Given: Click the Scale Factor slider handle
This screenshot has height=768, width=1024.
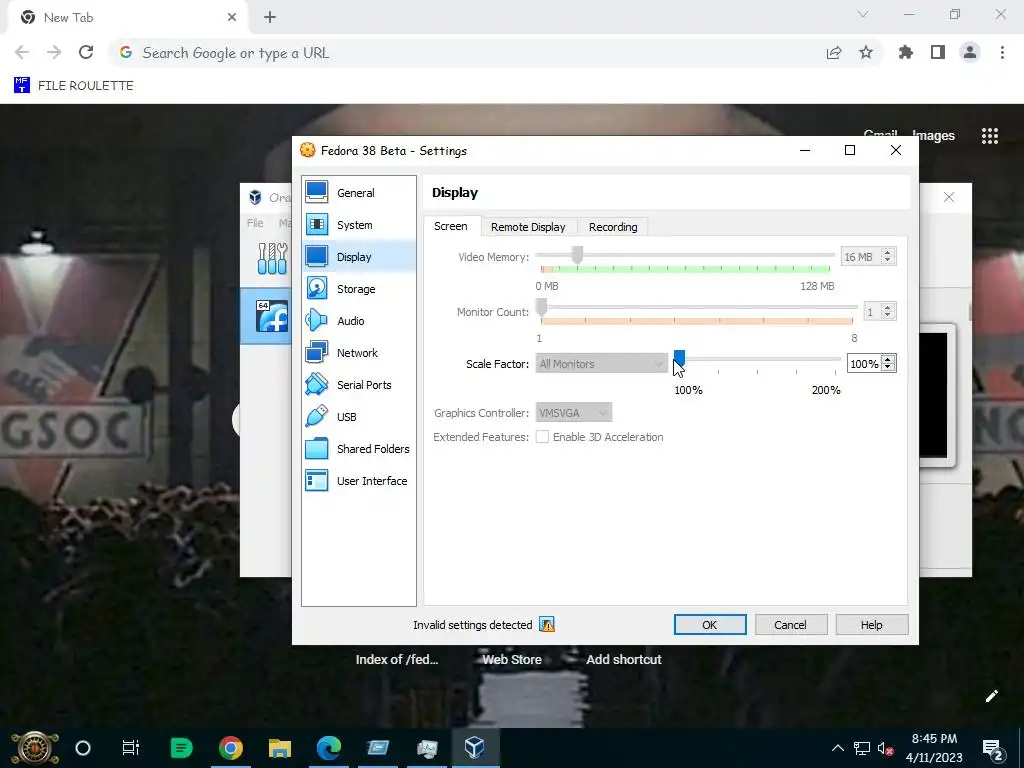Looking at the screenshot, I should pyautogui.click(x=679, y=358).
